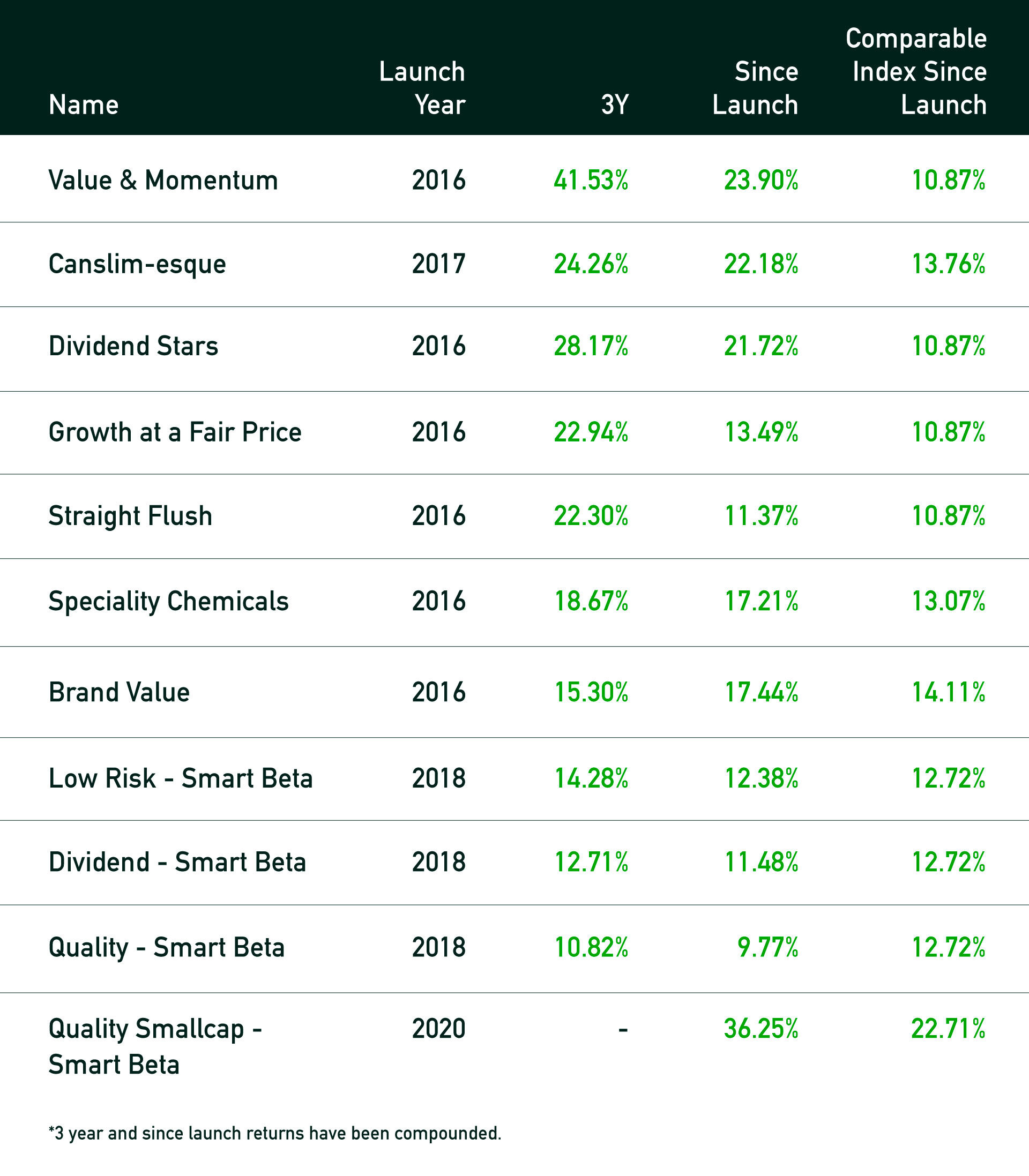Select Dividend - Smart Beta name
Image resolution: width=1029 pixels, height=1176 pixels.
point(177,862)
